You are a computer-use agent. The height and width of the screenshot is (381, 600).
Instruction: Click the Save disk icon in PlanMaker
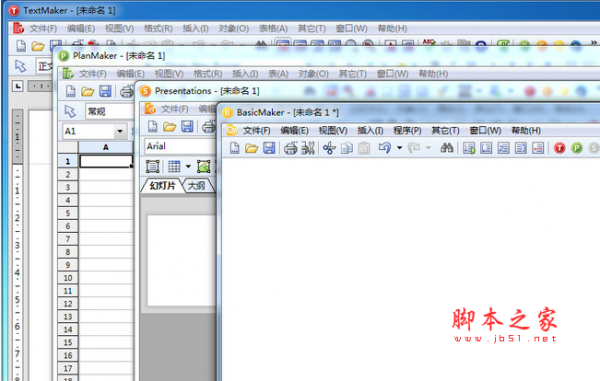(x=105, y=91)
